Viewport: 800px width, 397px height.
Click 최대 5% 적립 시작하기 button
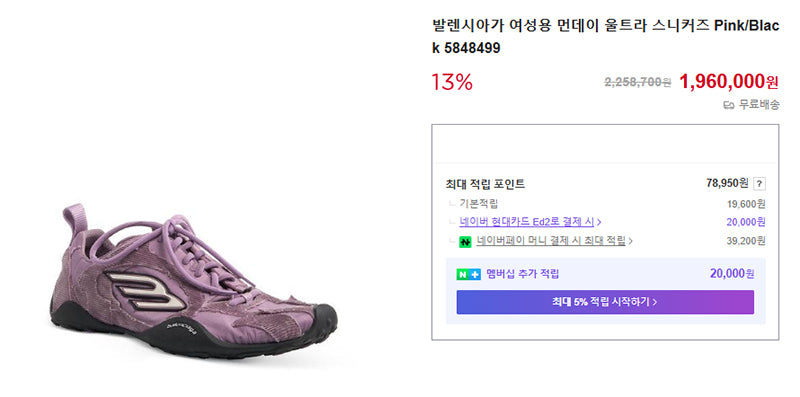[x=605, y=302]
